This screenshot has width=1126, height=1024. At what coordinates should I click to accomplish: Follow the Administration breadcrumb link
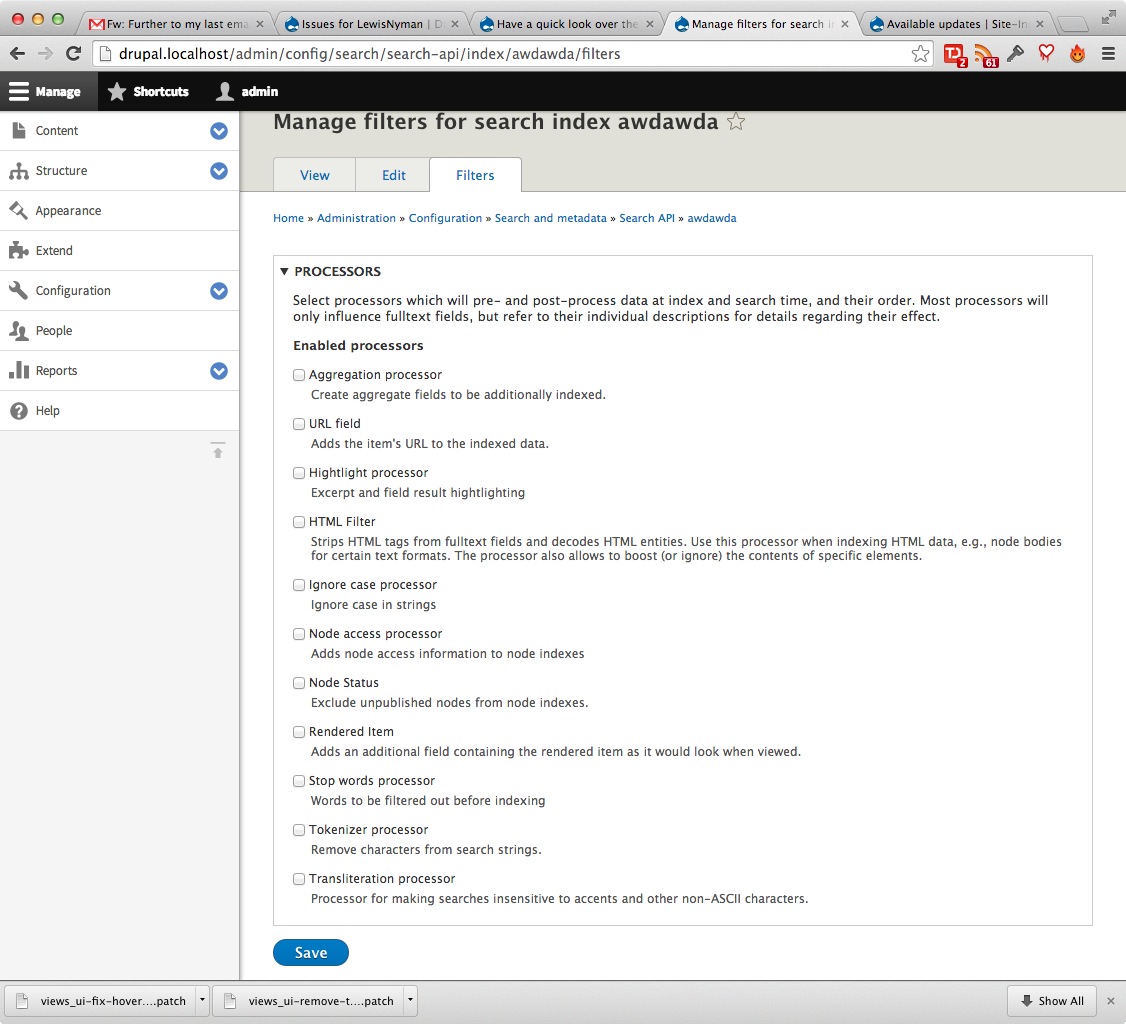point(356,218)
